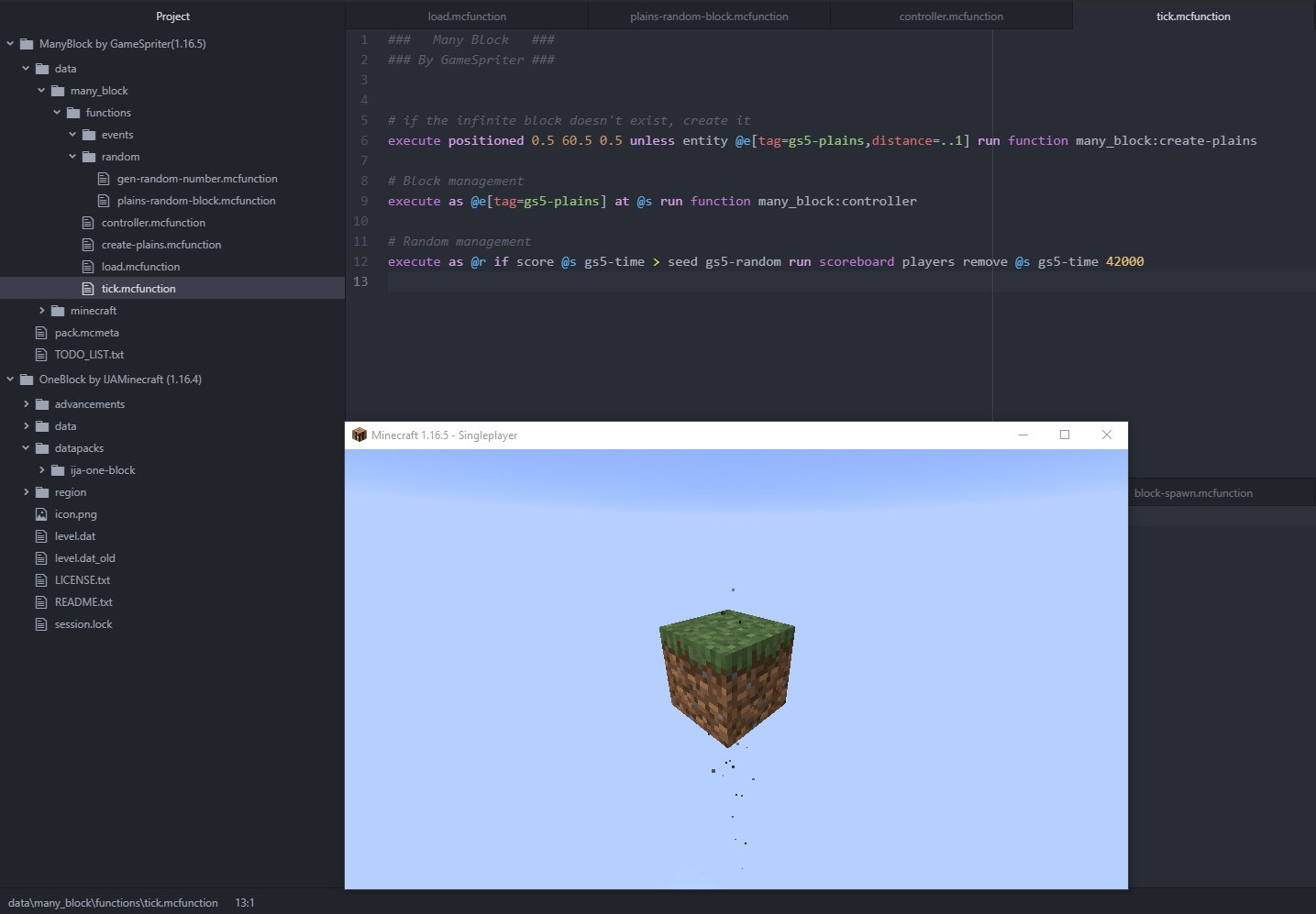This screenshot has height=914, width=1316.
Task: Click the level.dat file icon
Action: pos(40,536)
